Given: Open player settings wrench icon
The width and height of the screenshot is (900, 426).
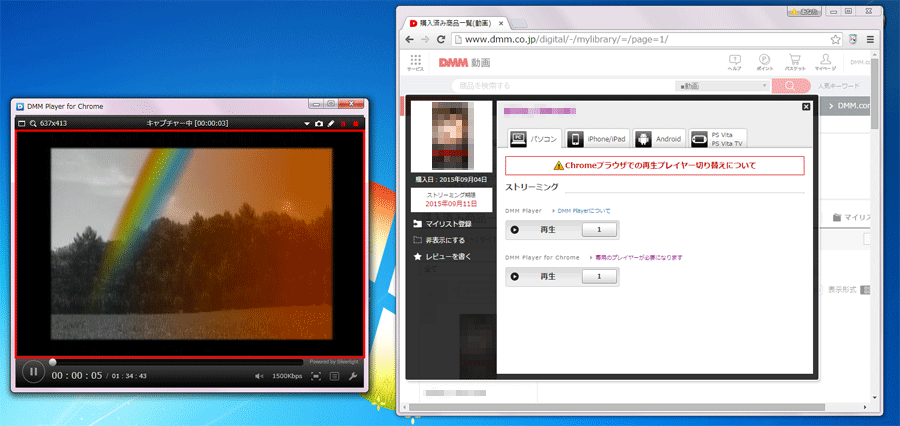Looking at the screenshot, I should 353,376.
